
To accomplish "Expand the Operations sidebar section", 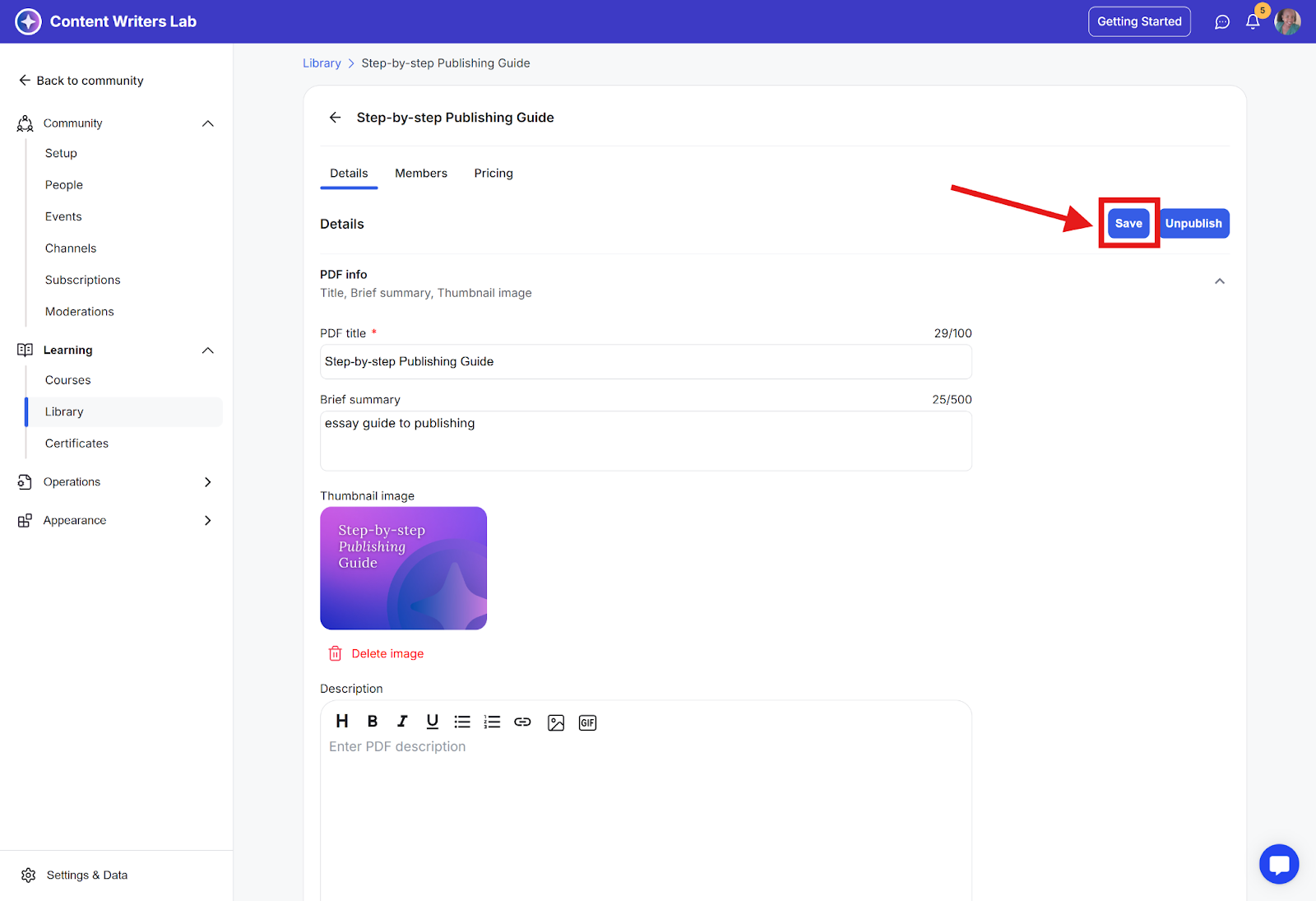I will tap(208, 482).
